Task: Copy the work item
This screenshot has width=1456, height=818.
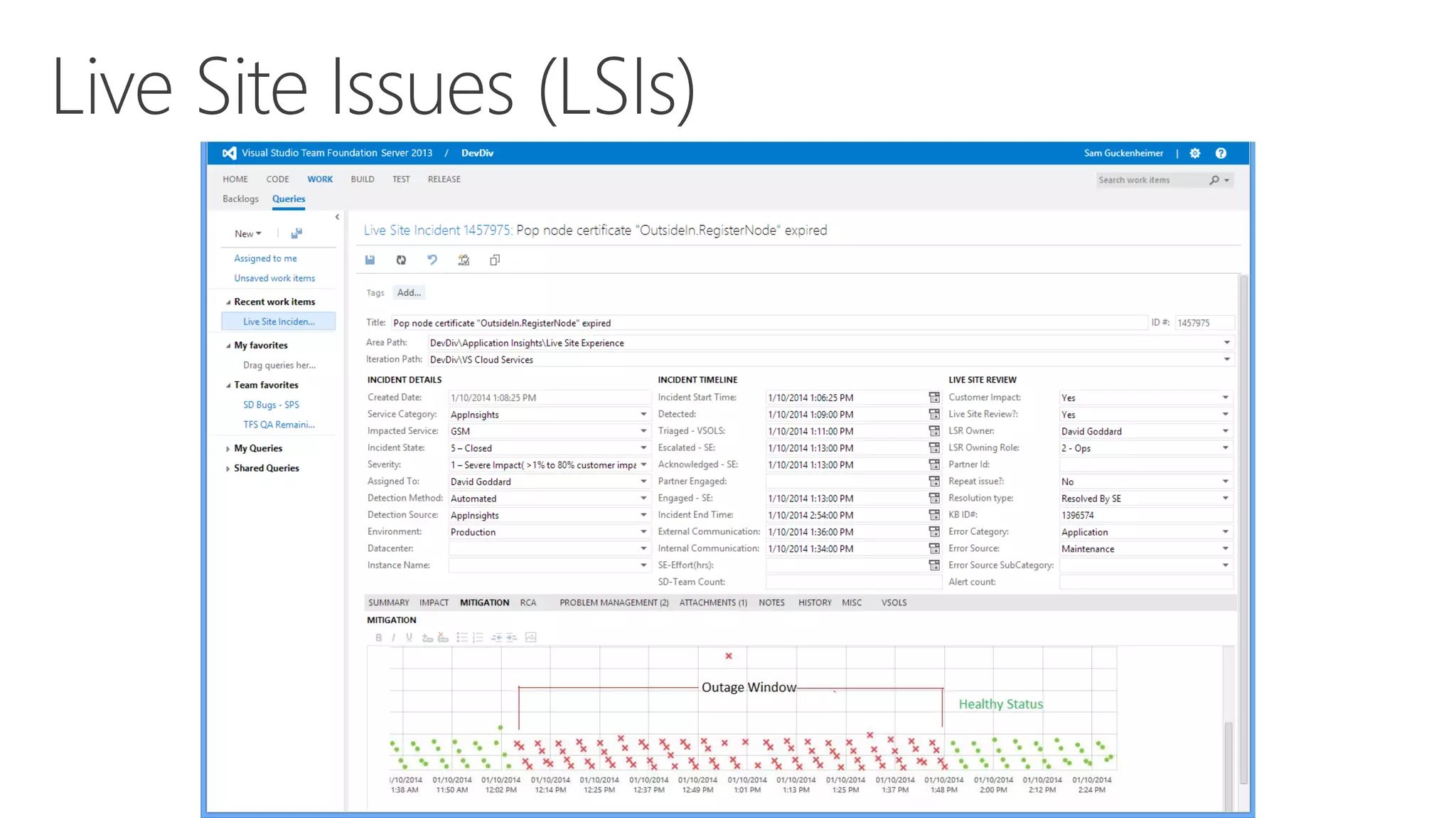Action: pyautogui.click(x=495, y=260)
